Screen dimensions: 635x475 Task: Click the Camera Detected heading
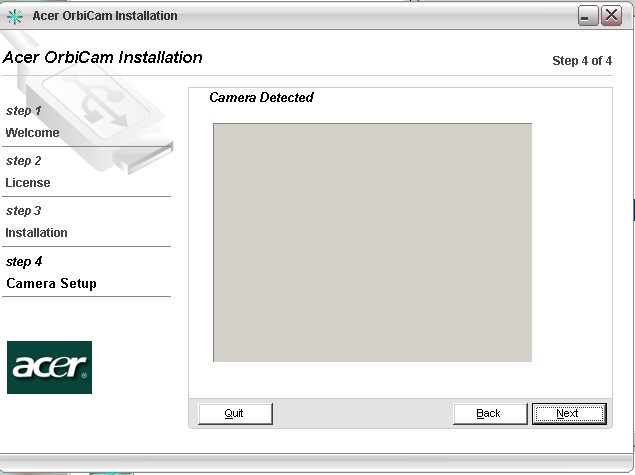pos(262,98)
